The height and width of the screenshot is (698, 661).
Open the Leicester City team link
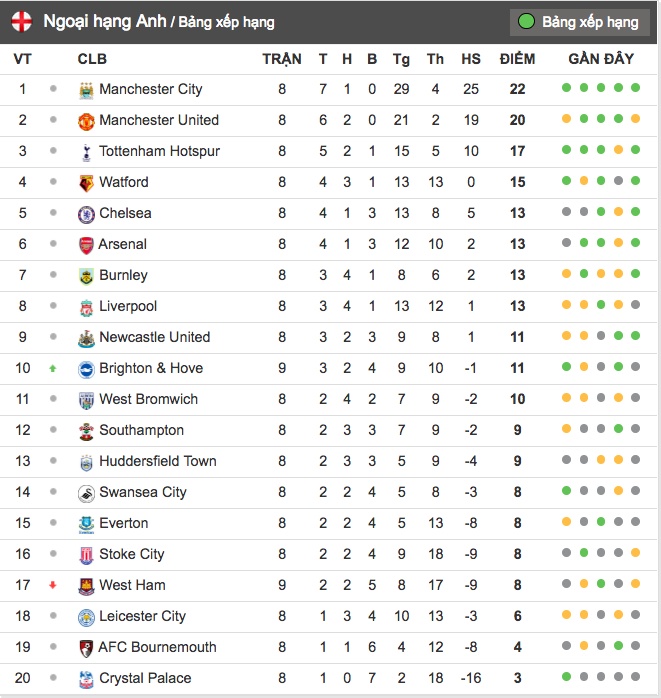point(142,616)
